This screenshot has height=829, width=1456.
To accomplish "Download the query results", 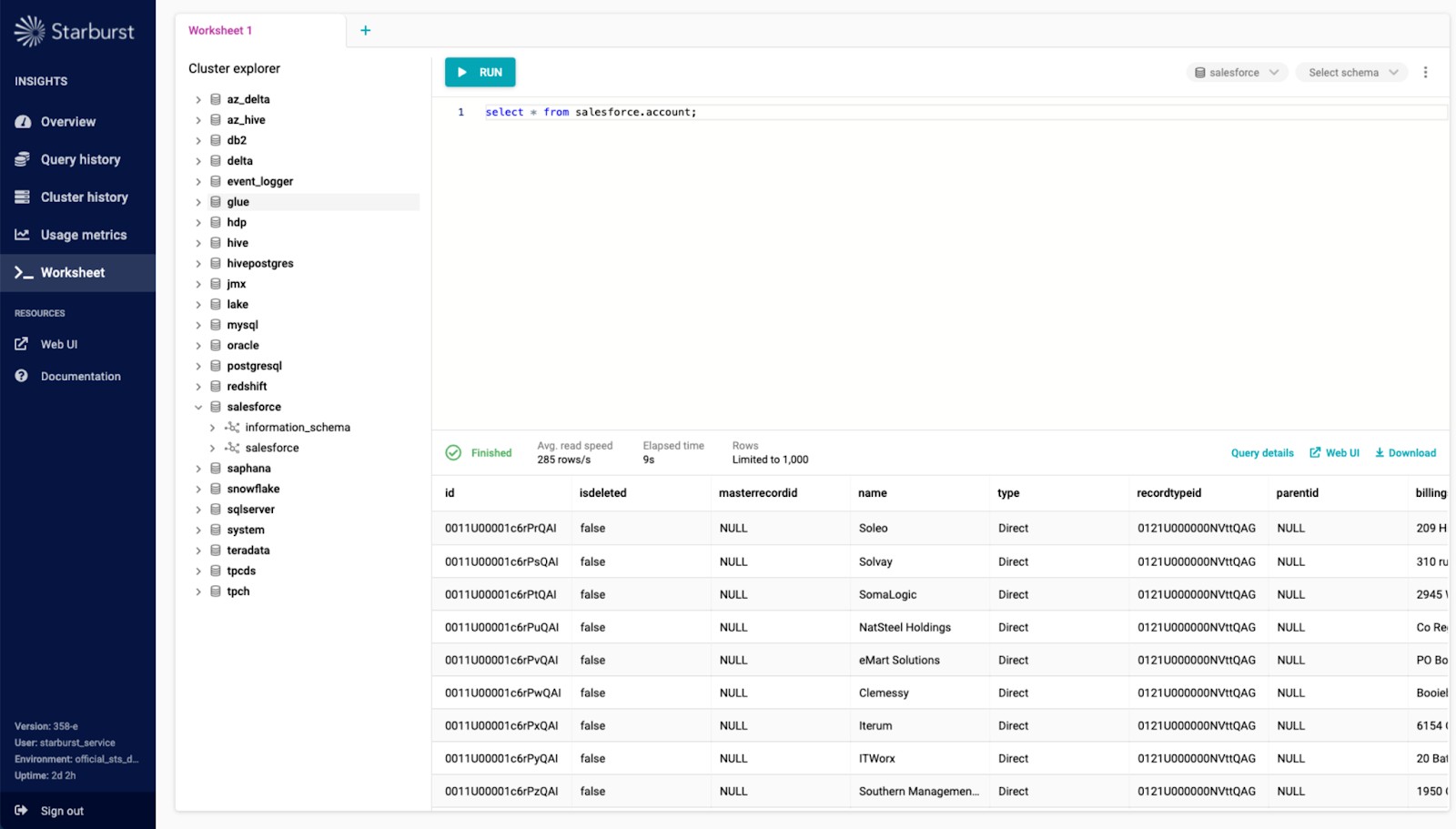I will coord(1405,453).
